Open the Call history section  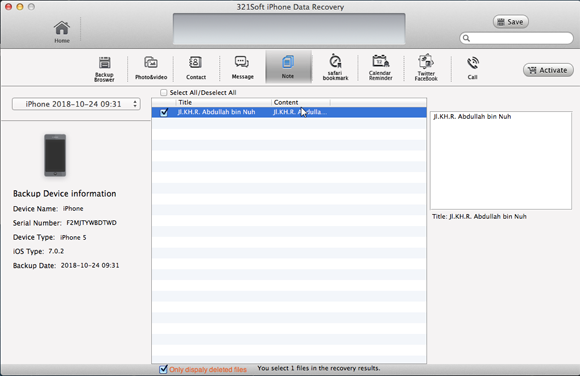pyautogui.click(x=472, y=68)
